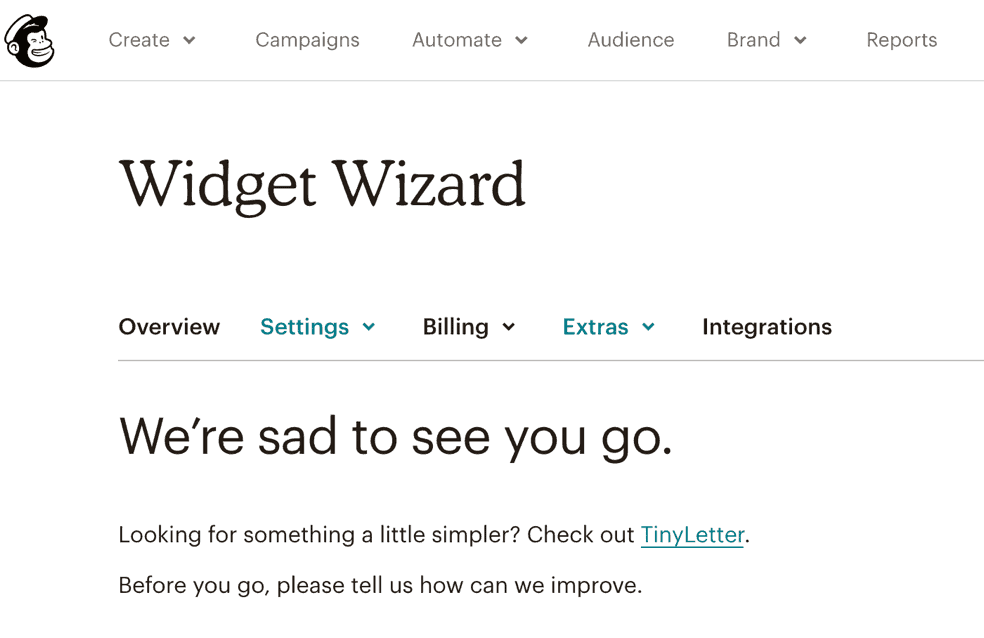Screen dimensions: 984x638
Task: Expand the Create dropdown chevron
Action: (x=189, y=41)
